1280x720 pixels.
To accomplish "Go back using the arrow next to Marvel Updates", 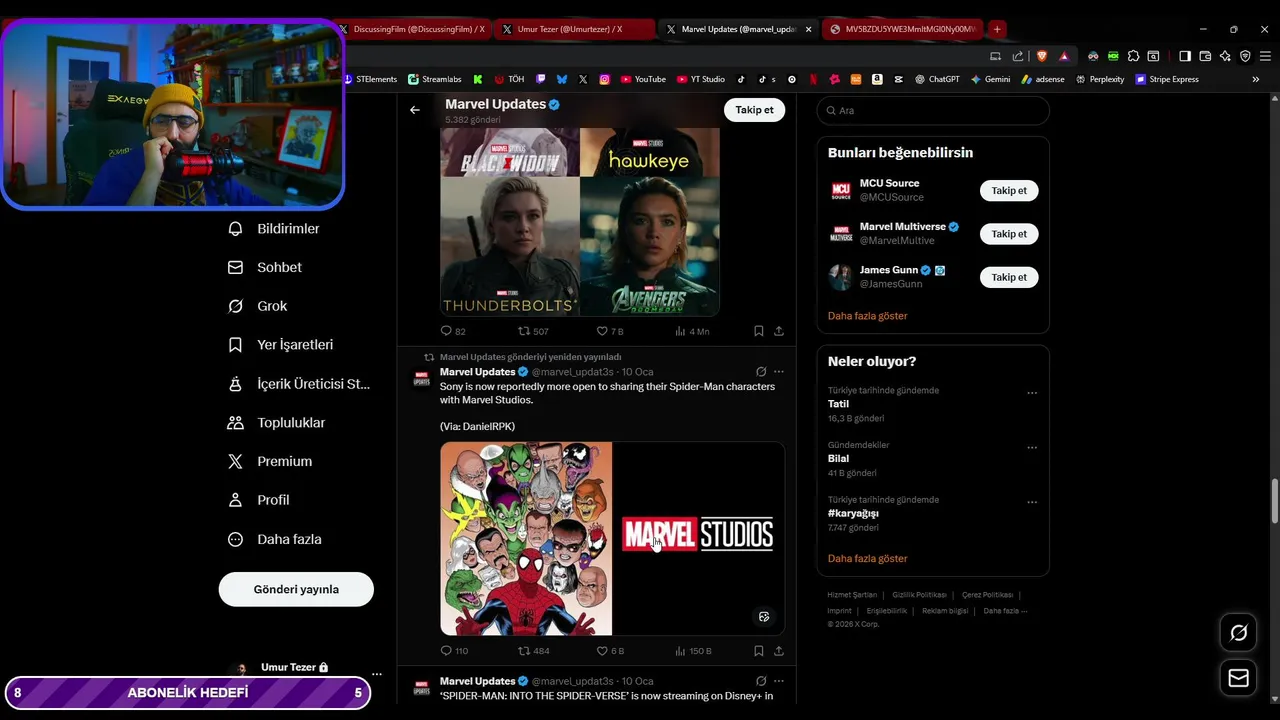I will click(415, 110).
